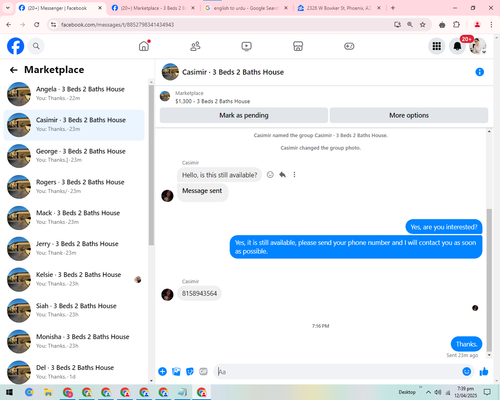Open Monisha - 3 Beds 2 Baths House chat

[x=74, y=341]
